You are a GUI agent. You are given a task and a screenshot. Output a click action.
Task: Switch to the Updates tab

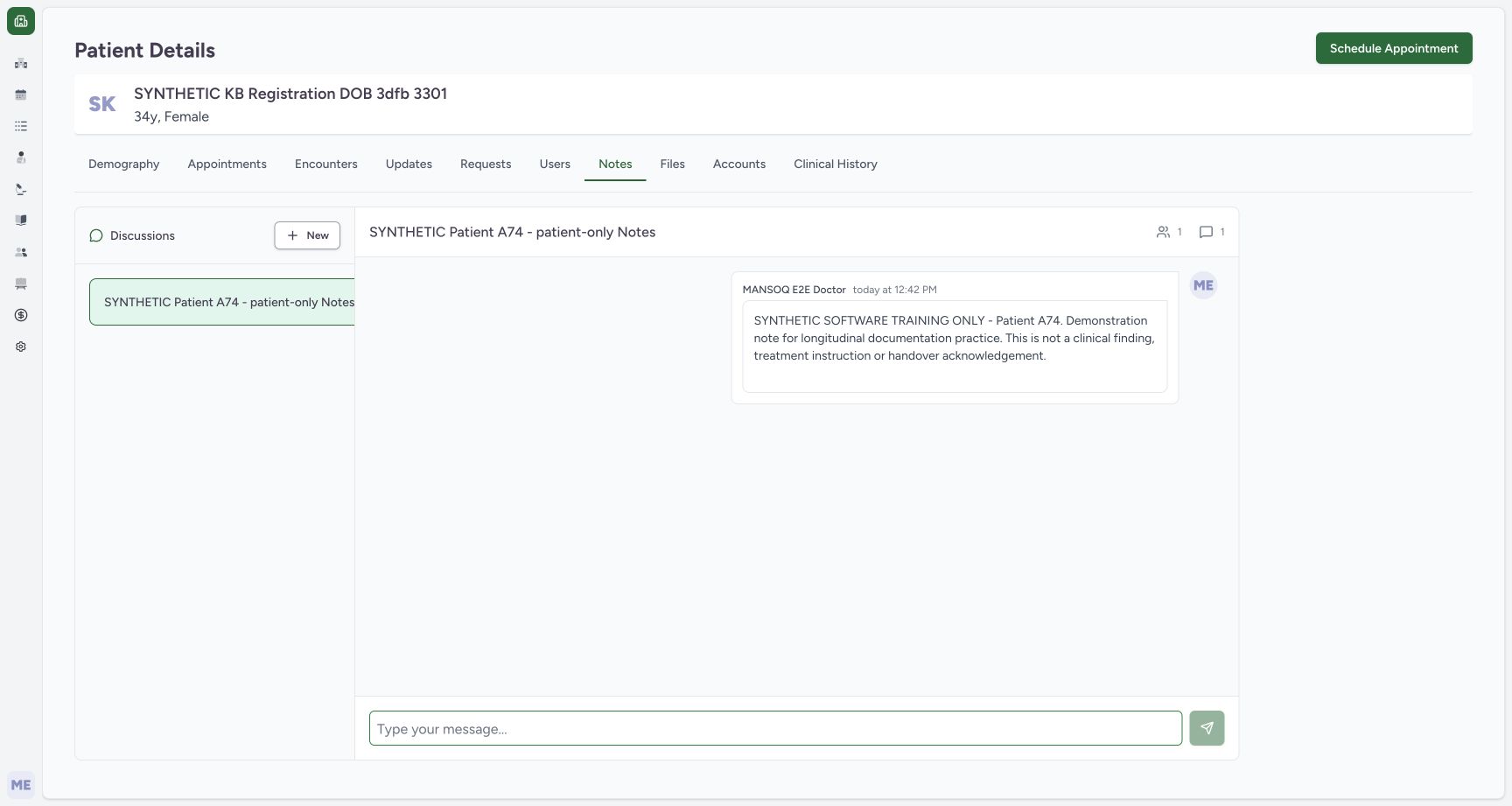[409, 164]
